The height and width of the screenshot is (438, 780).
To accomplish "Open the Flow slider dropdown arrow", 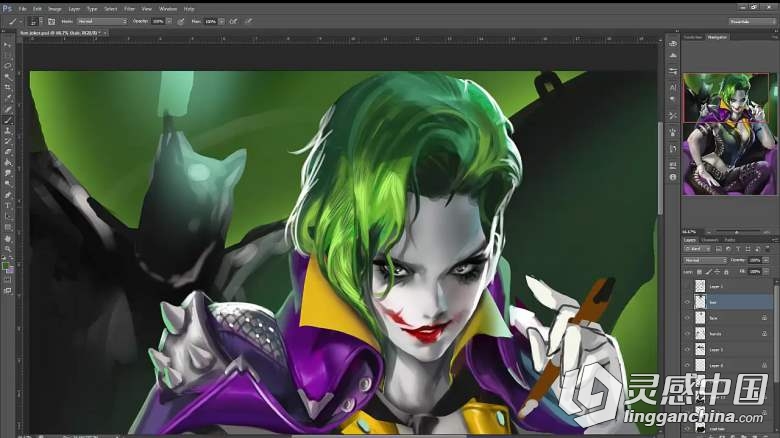I will point(221,21).
